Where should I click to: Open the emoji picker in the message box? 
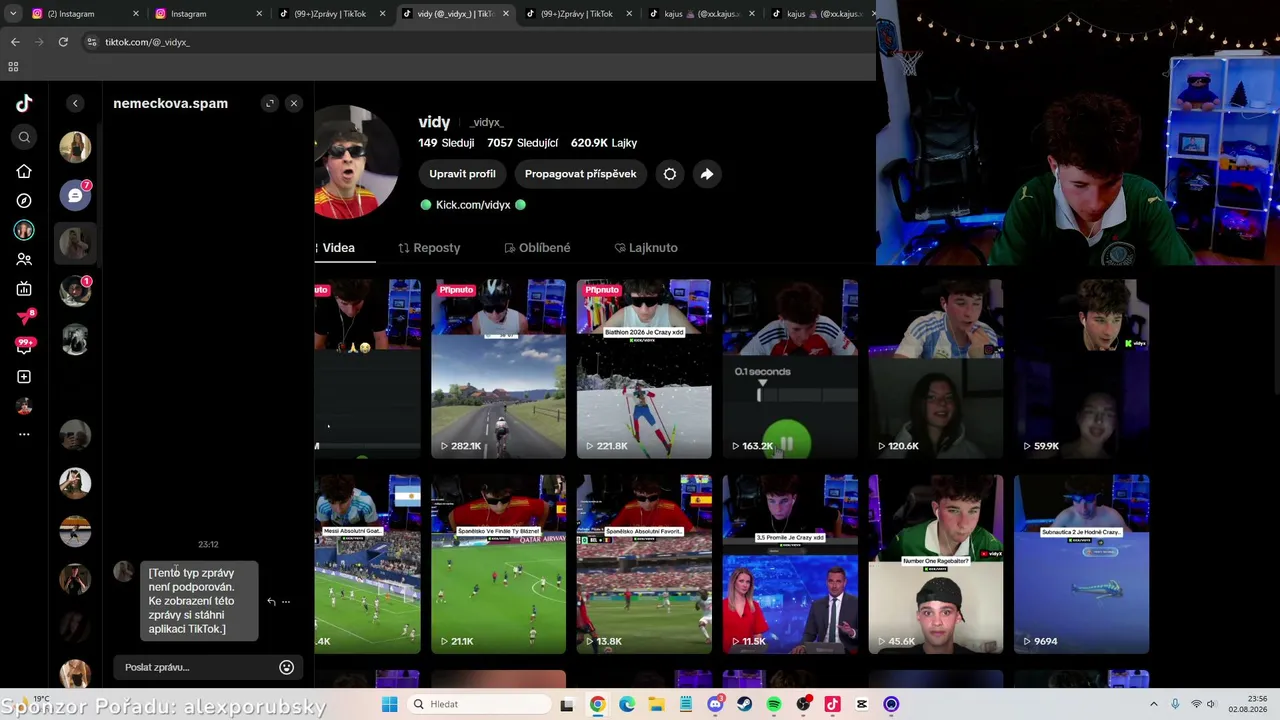pyautogui.click(x=286, y=667)
